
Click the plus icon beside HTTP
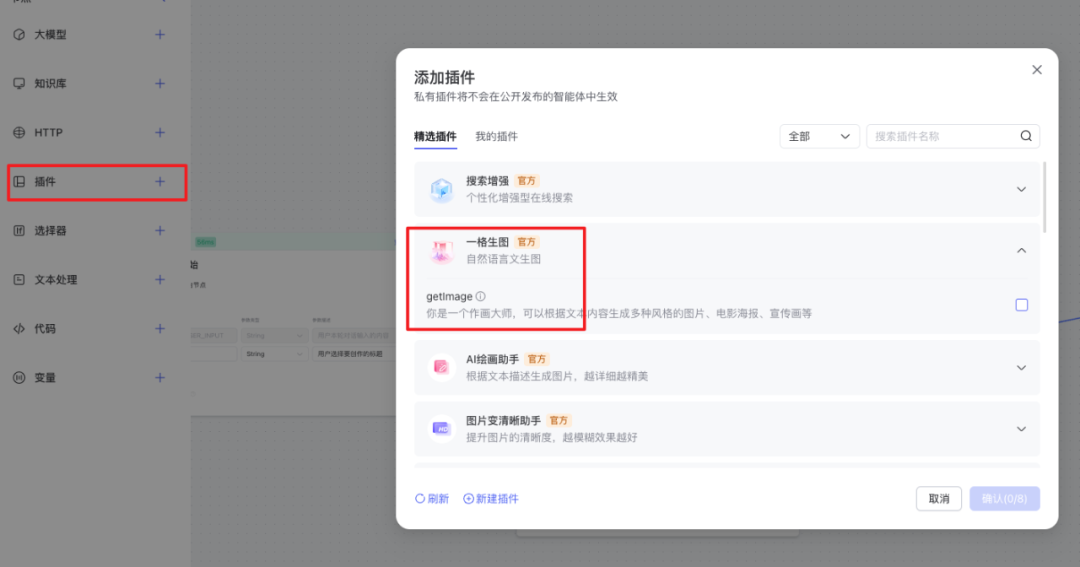point(160,133)
